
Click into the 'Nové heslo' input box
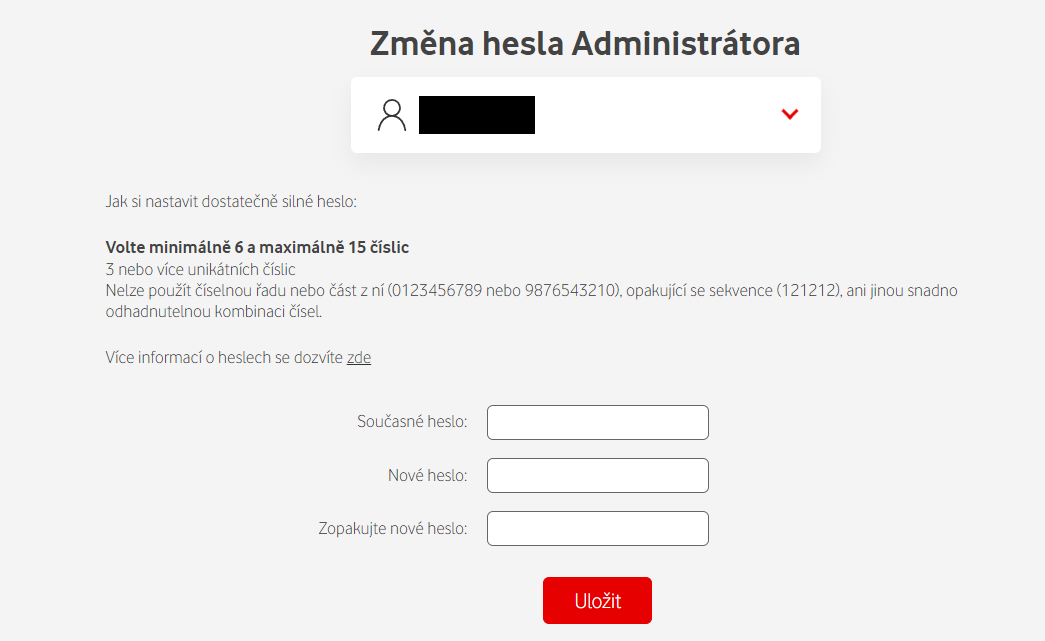click(597, 475)
